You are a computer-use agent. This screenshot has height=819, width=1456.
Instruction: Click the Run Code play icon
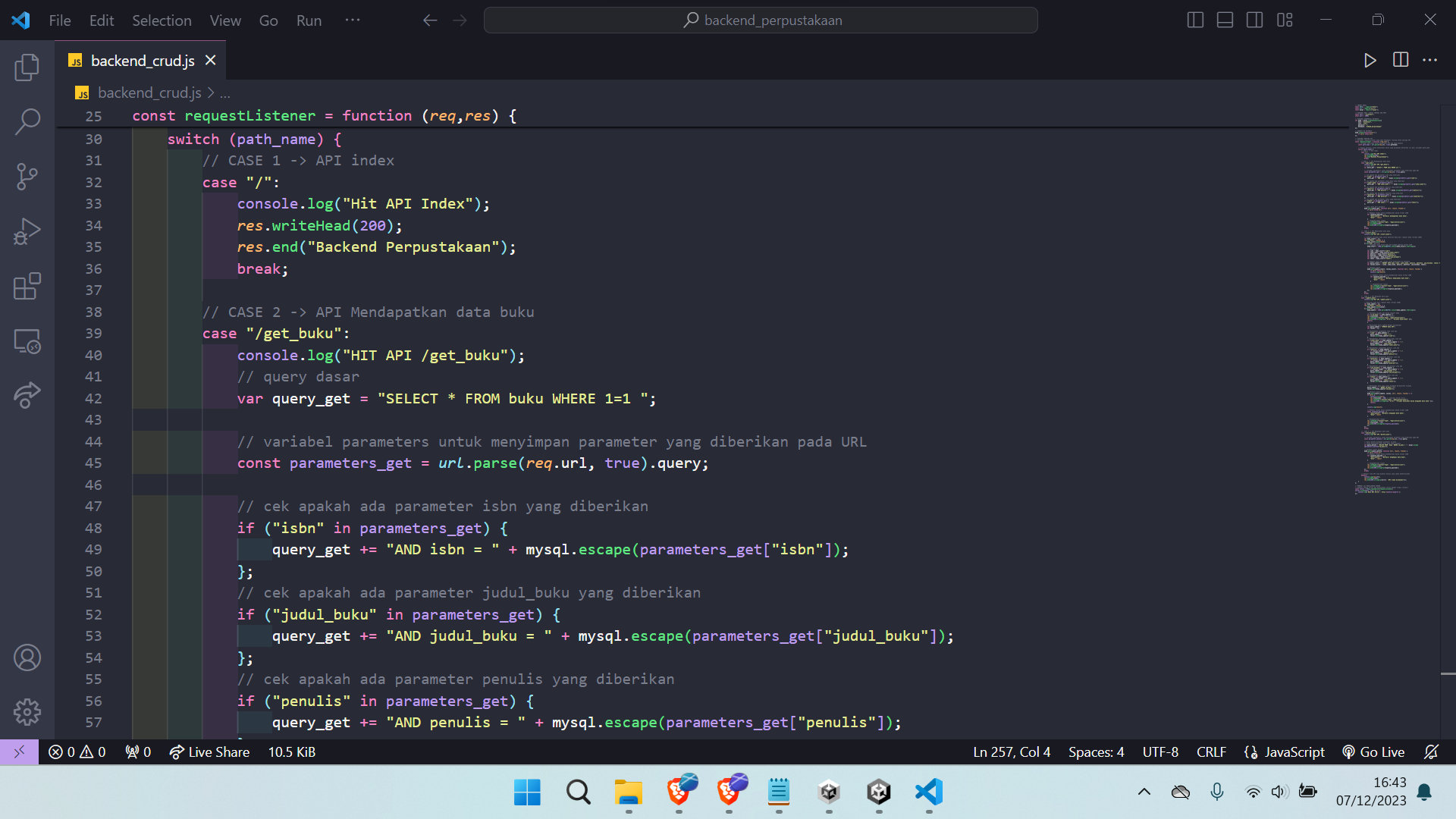pos(1370,61)
